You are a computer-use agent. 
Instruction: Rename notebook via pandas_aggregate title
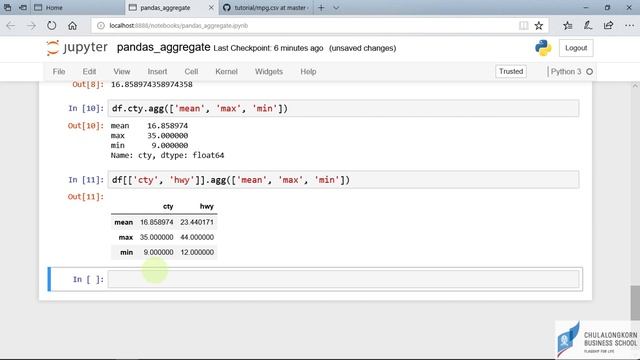tap(163, 47)
